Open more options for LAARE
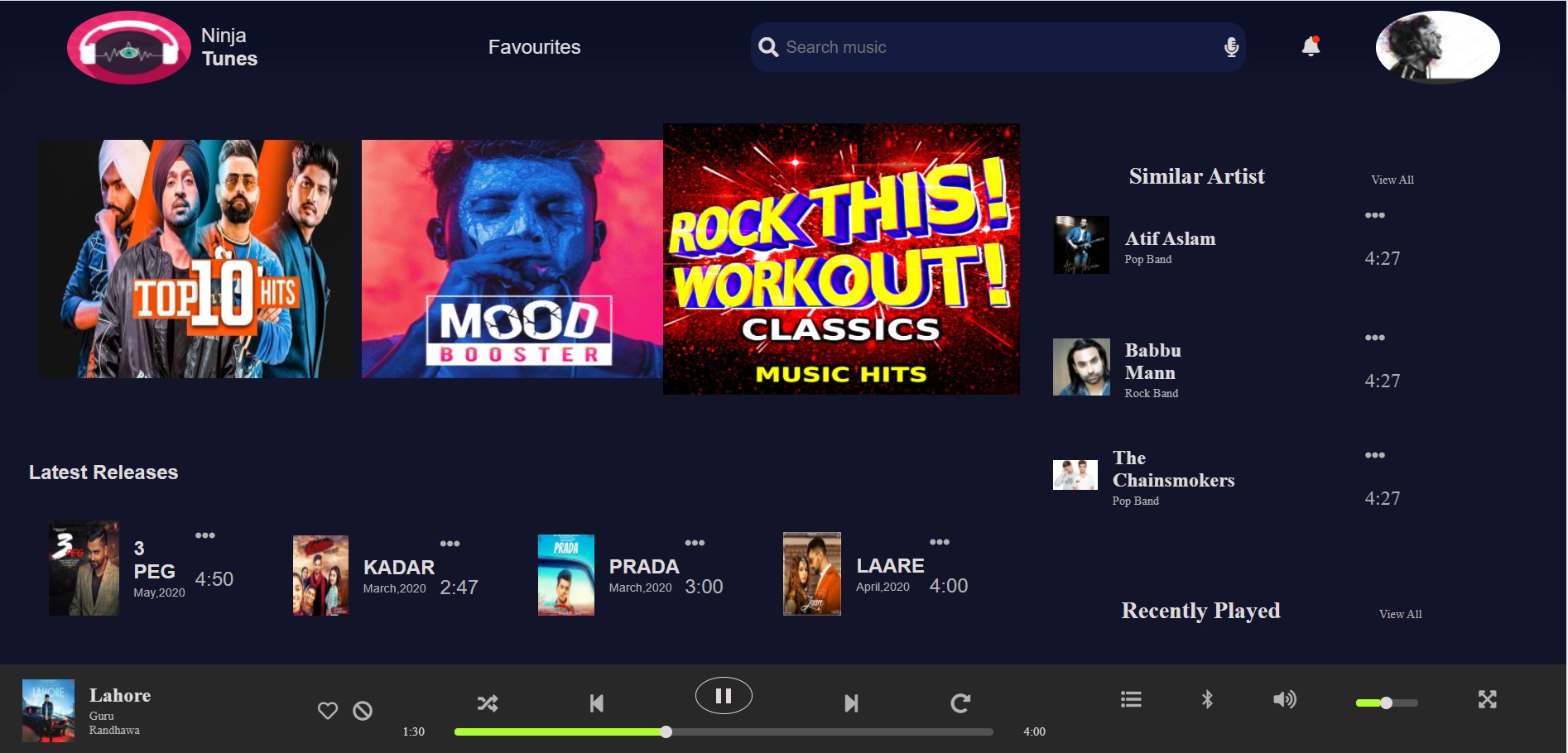Viewport: 1568px width, 753px height. (x=940, y=542)
